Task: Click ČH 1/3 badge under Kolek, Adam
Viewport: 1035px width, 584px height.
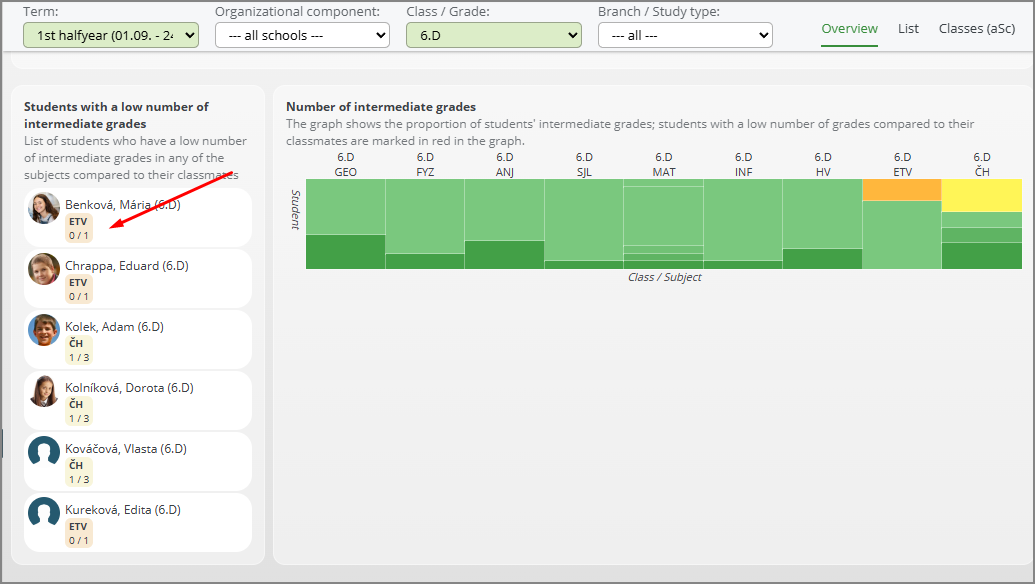Action: [78, 350]
